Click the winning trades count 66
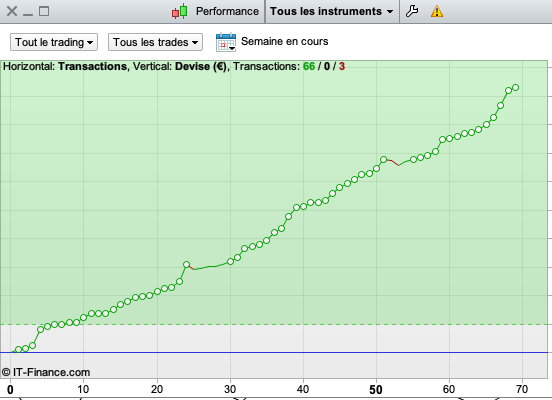This screenshot has width=552, height=400. [x=309, y=66]
